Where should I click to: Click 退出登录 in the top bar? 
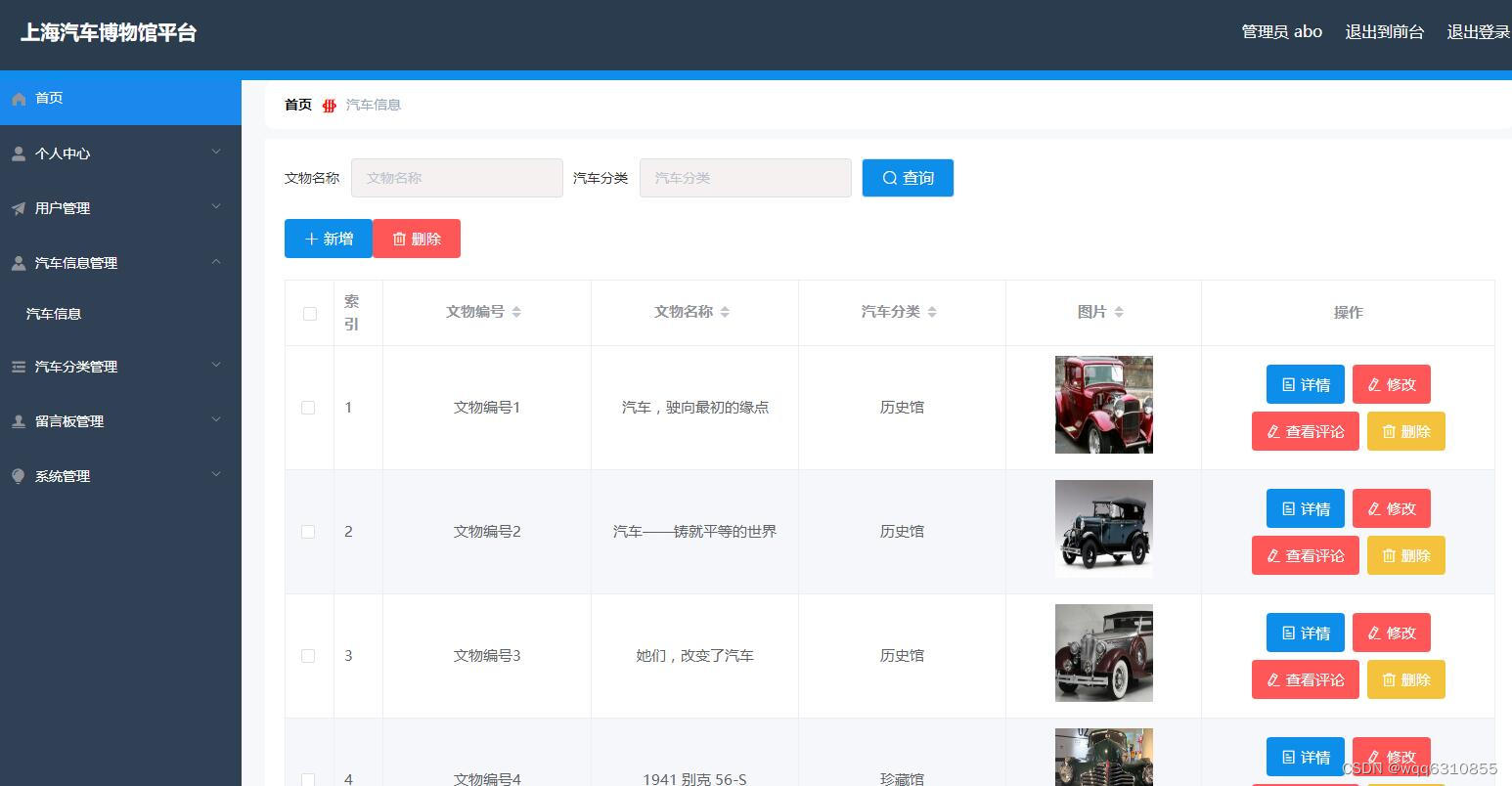pyautogui.click(x=1479, y=31)
